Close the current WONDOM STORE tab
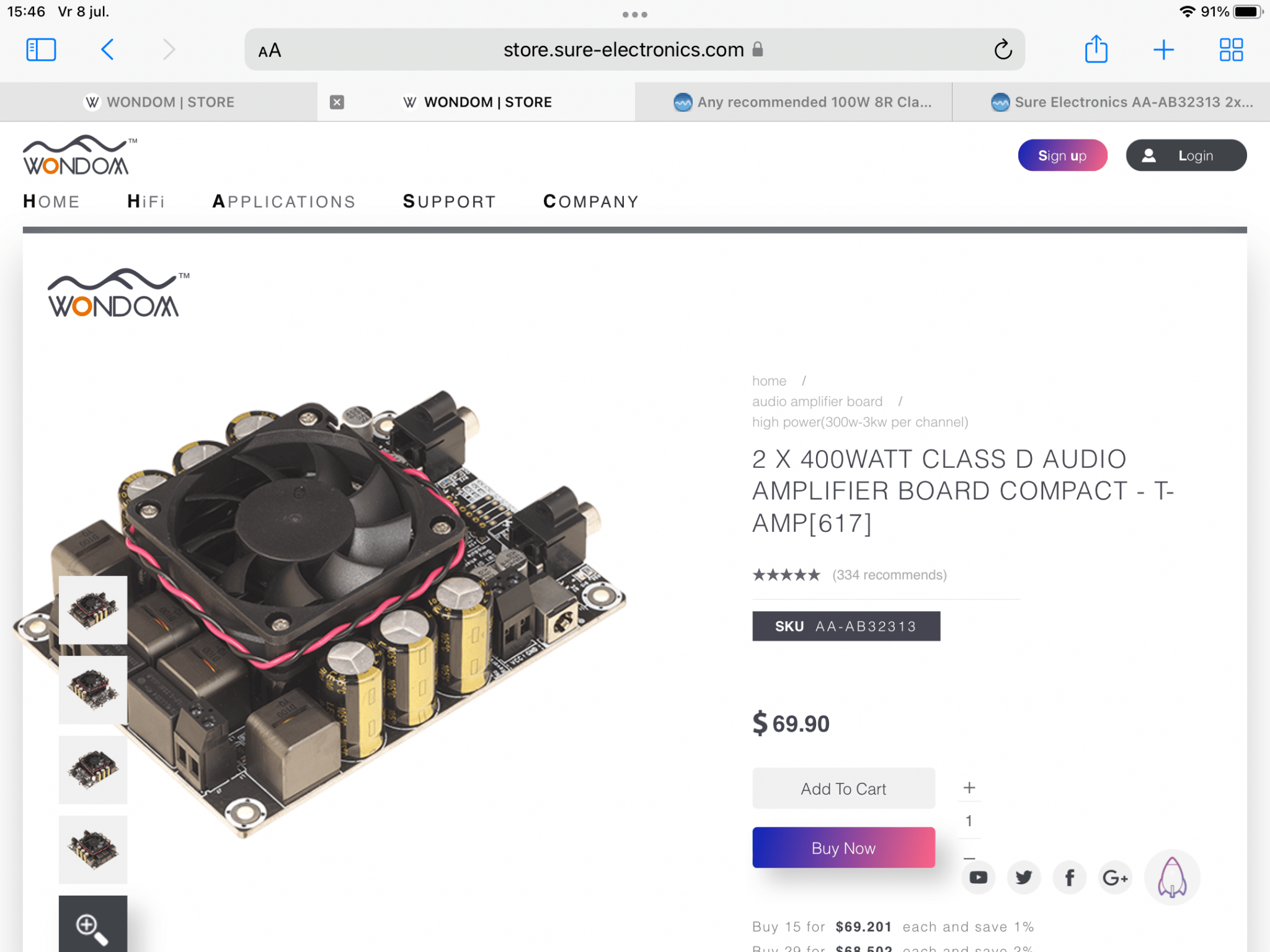The width and height of the screenshot is (1270, 952). 337,102
